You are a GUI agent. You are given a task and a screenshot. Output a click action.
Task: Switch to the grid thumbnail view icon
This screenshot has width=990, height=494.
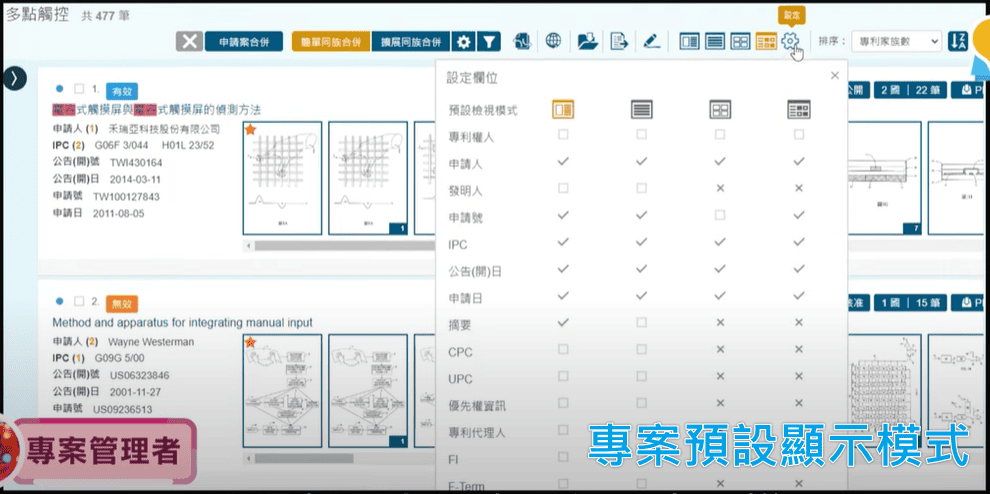(740, 41)
